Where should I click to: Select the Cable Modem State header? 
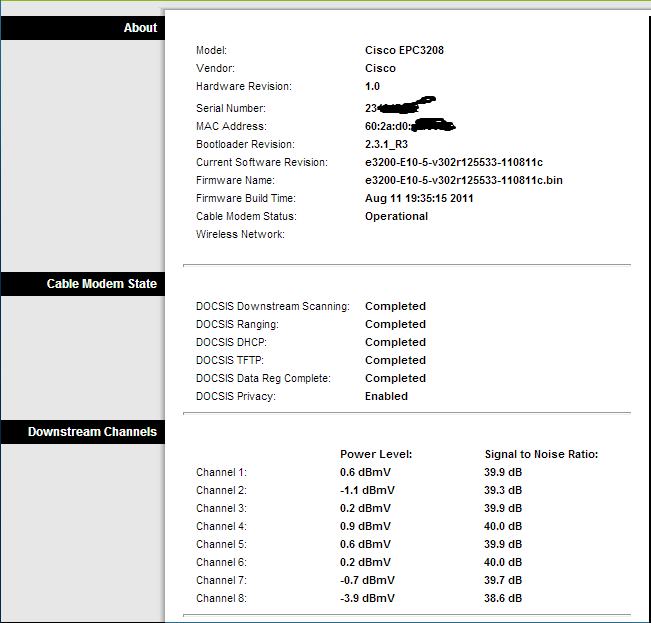pyautogui.click(x=101, y=284)
